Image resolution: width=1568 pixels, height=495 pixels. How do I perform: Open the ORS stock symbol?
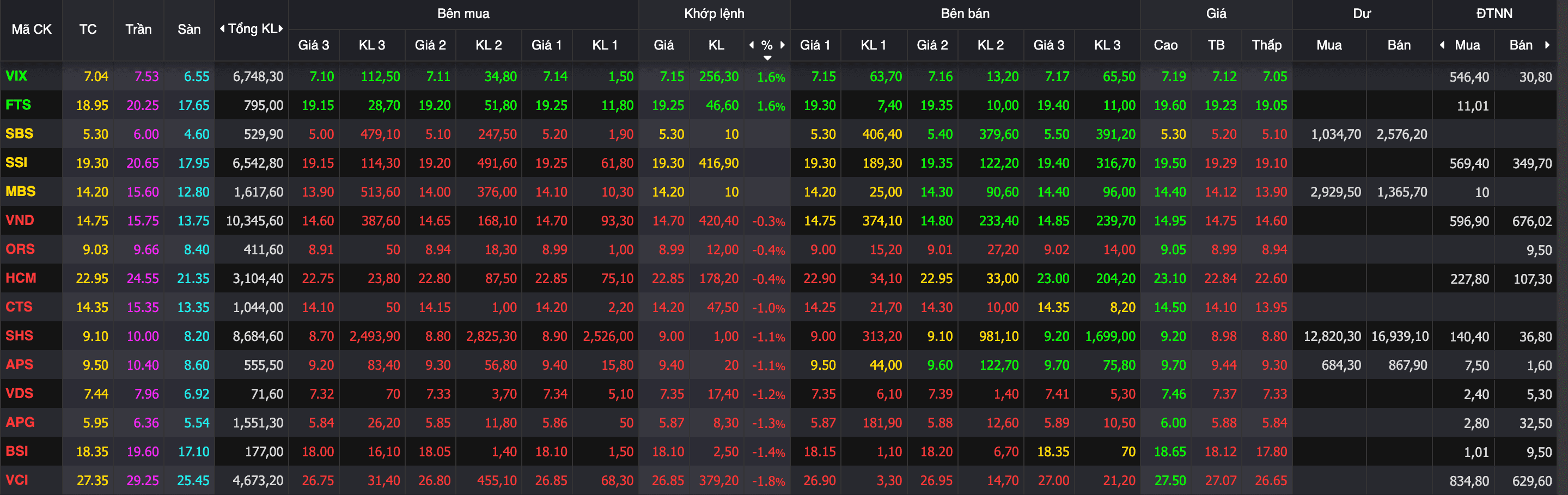(20, 249)
